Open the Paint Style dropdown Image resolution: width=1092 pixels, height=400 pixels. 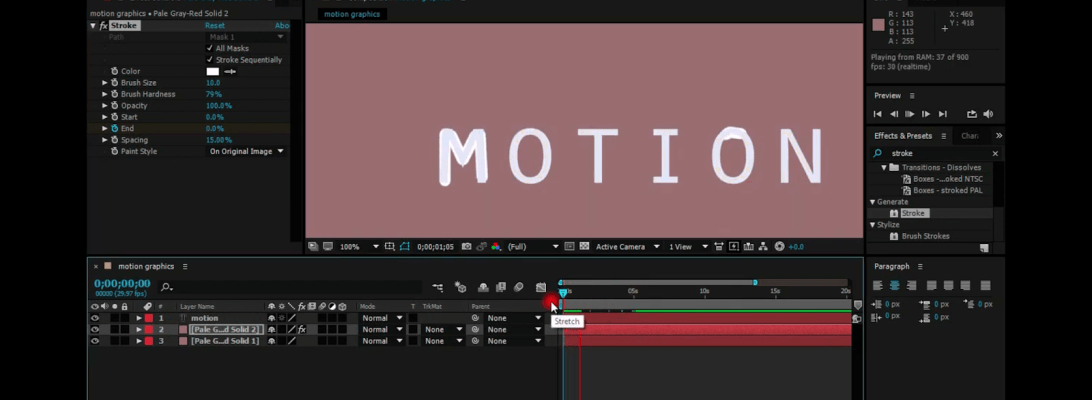(246, 152)
